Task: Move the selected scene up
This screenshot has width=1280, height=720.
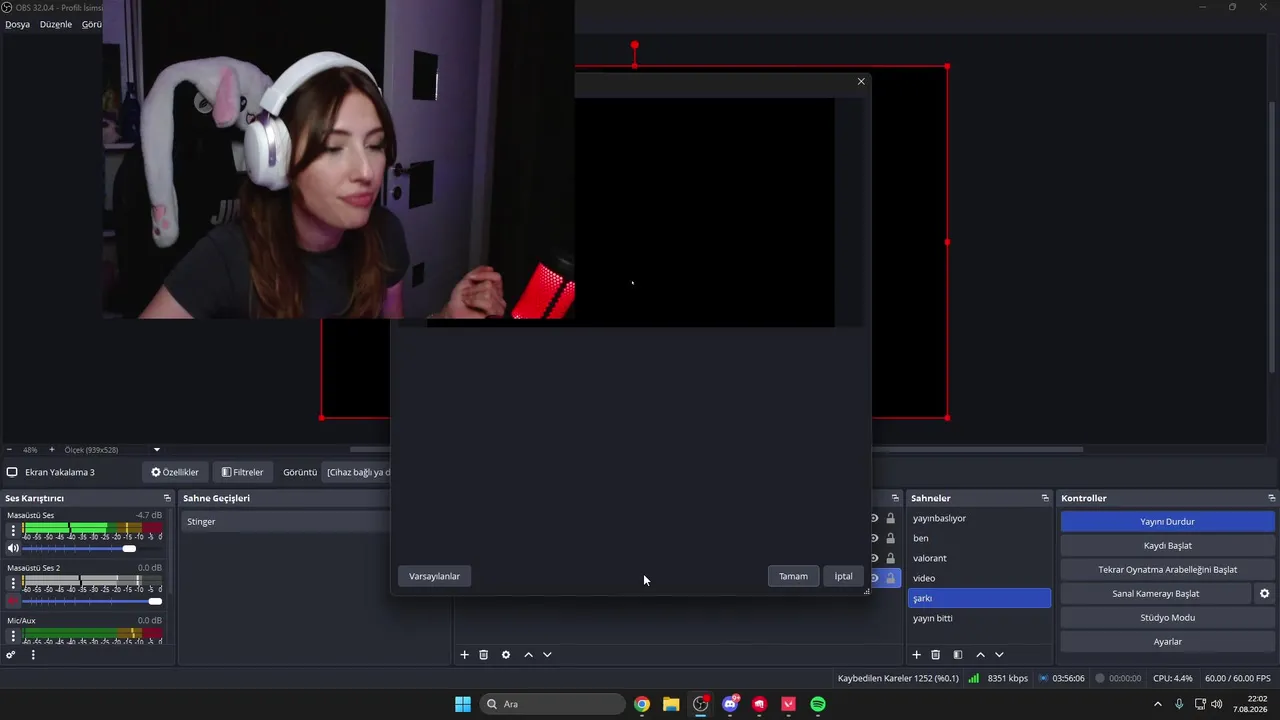Action: (x=981, y=655)
